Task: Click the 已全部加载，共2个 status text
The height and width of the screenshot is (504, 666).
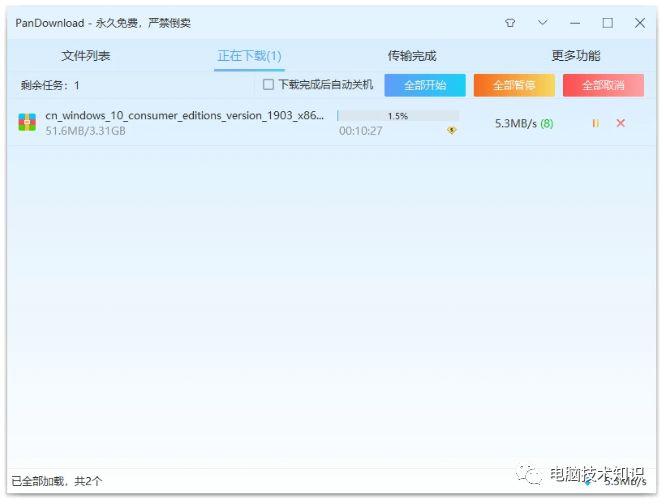Action: click(x=56, y=481)
